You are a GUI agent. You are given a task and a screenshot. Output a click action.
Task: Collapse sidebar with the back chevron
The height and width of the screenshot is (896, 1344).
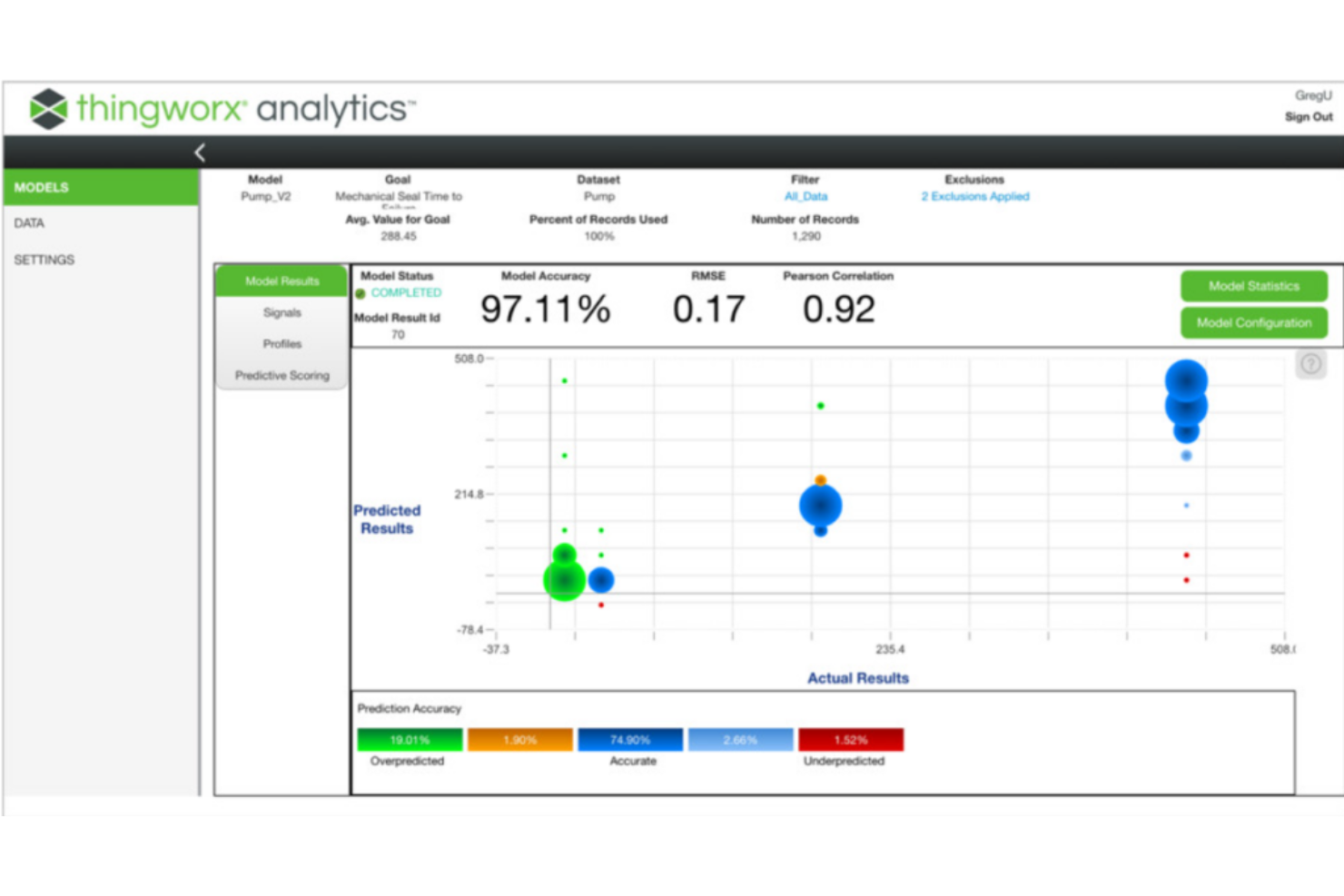200,153
